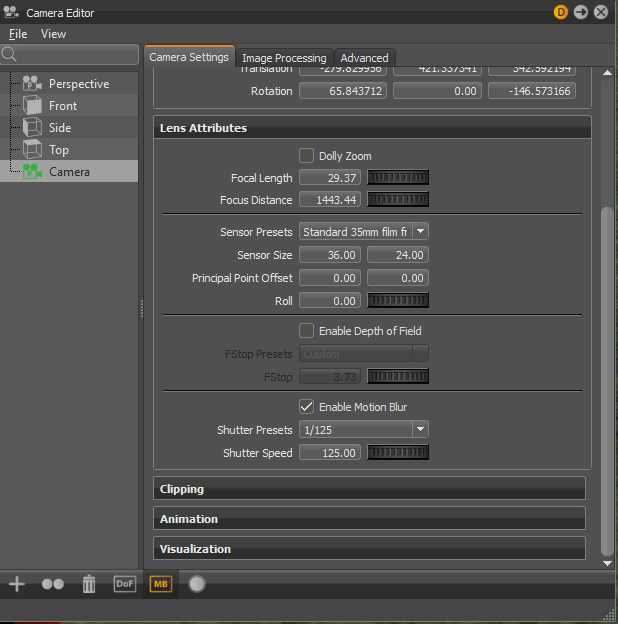This screenshot has height=624, width=618.
Task: Click the orange D dock icon
Action: (561, 12)
